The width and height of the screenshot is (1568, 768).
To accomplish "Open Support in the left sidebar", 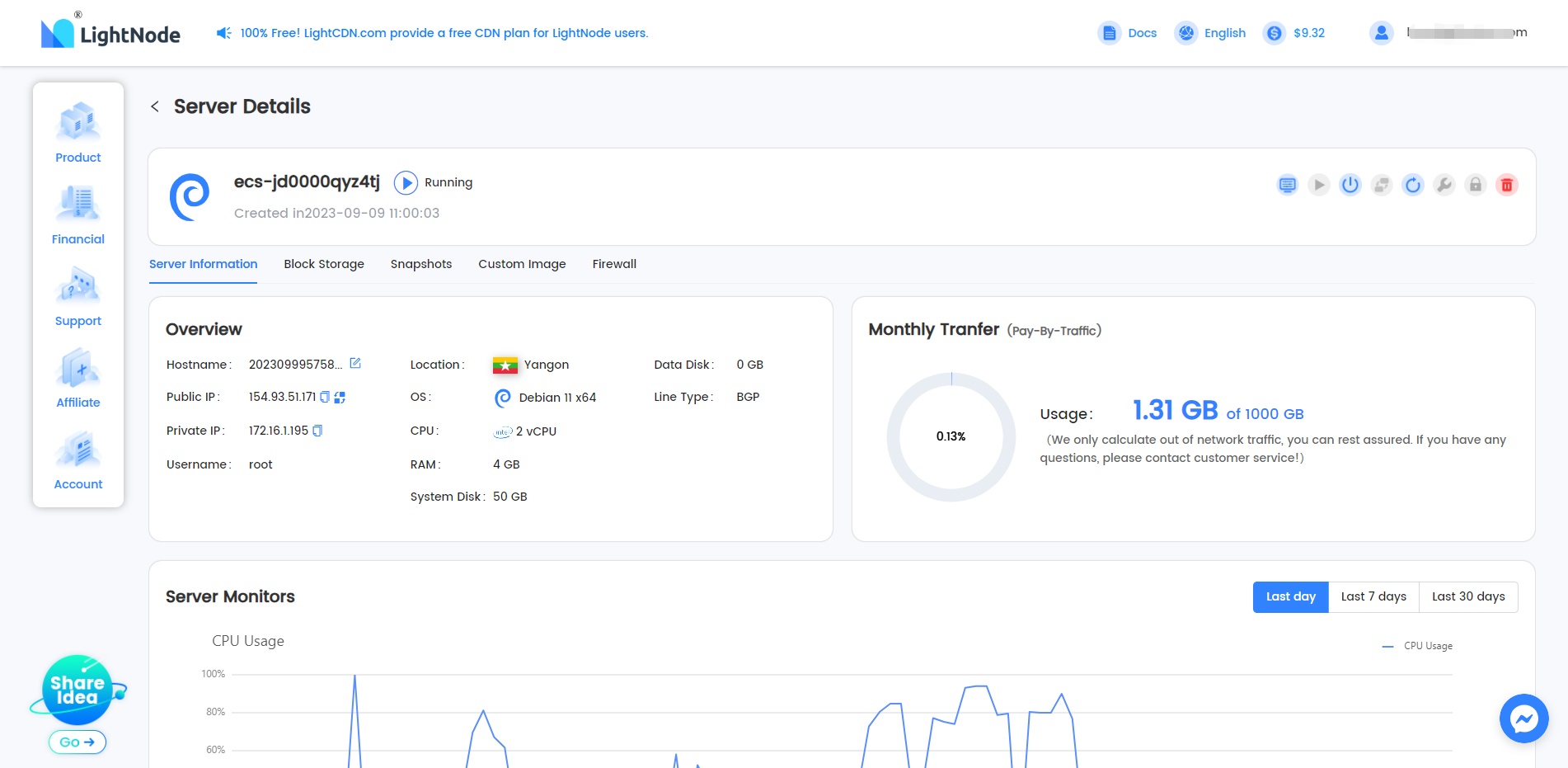I will pyautogui.click(x=78, y=296).
